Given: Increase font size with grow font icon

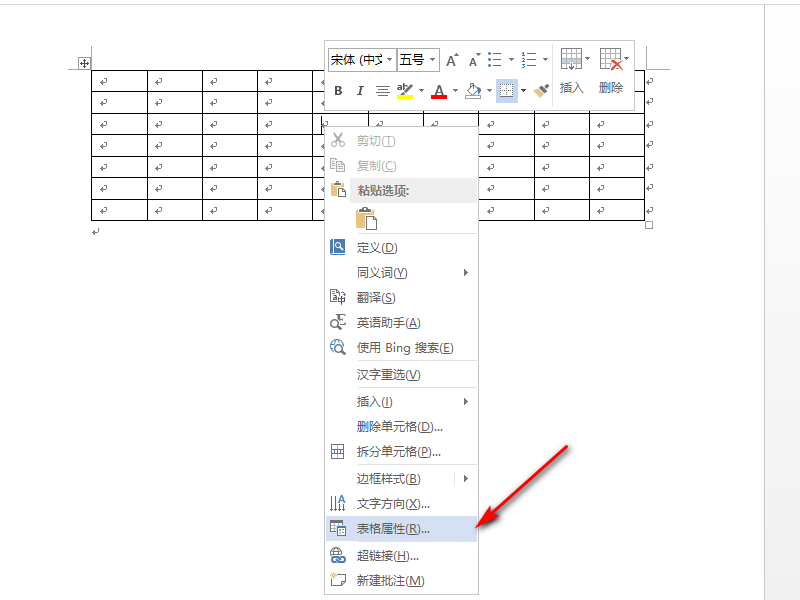Looking at the screenshot, I should tap(452, 60).
